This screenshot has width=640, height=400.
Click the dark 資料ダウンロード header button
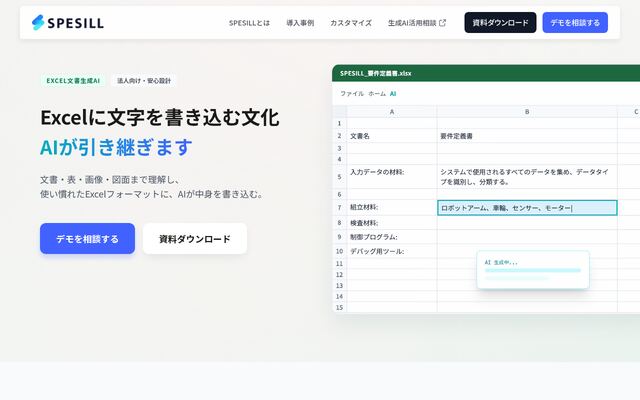[500, 22]
